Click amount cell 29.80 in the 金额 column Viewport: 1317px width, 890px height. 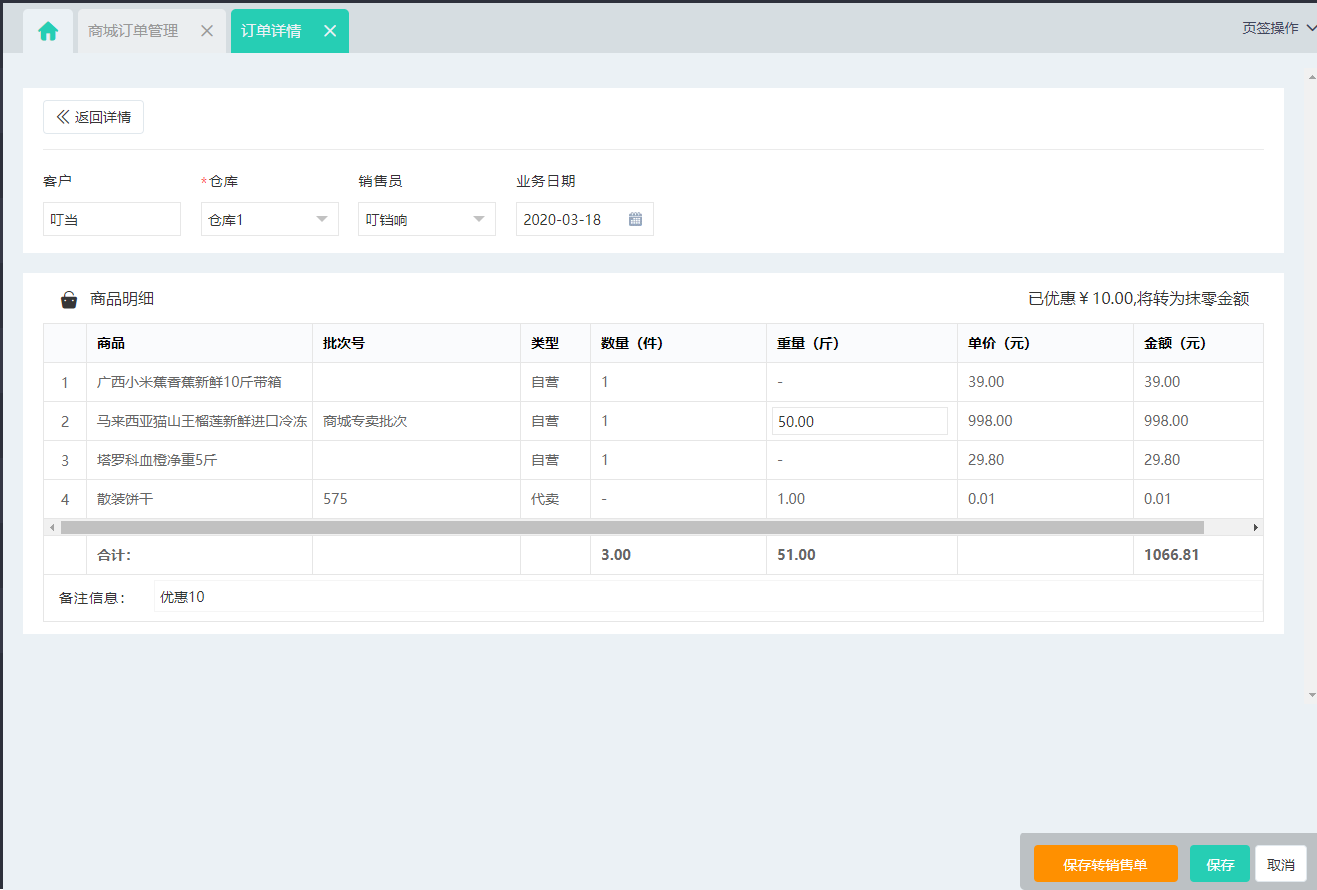pos(1198,460)
